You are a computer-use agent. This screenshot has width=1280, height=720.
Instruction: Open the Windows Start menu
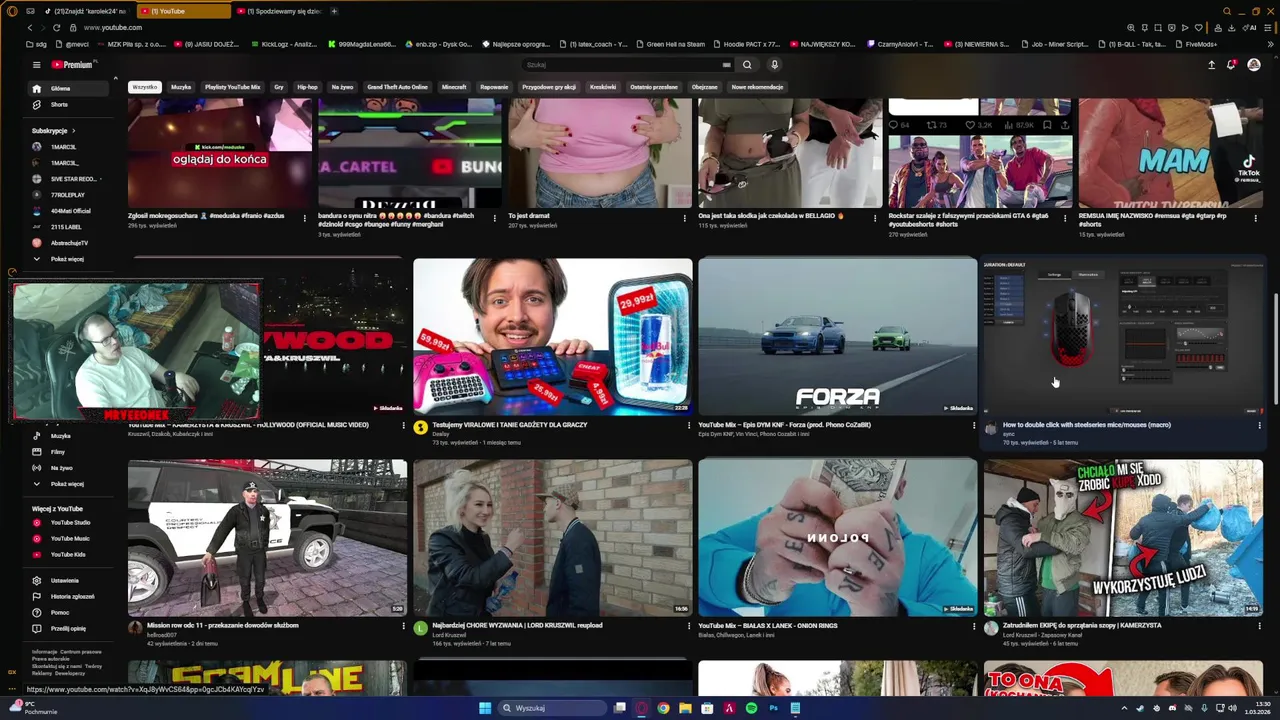pyautogui.click(x=485, y=708)
